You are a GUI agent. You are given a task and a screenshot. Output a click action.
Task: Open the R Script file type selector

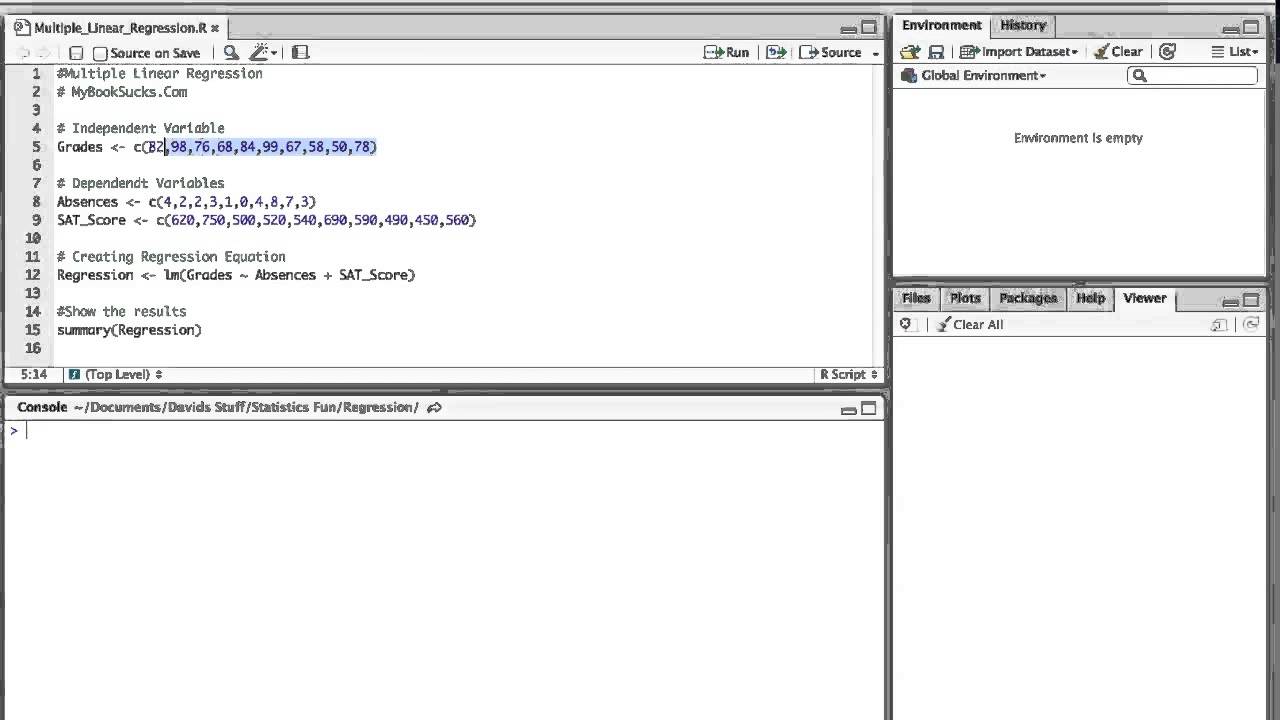point(848,374)
